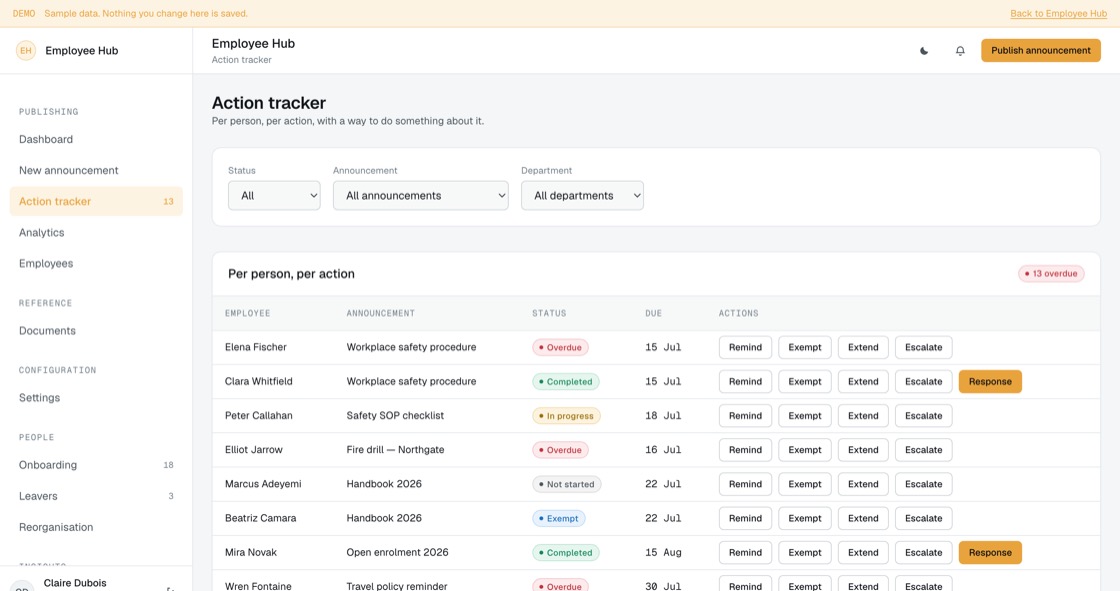Click Open enrolment 2026 announcement

pyautogui.click(x=397, y=552)
